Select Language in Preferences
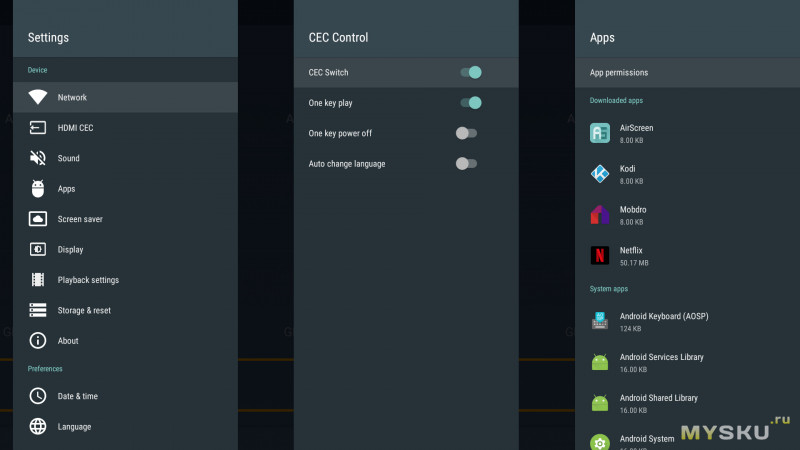Image resolution: width=800 pixels, height=450 pixels. pyautogui.click(x=74, y=427)
